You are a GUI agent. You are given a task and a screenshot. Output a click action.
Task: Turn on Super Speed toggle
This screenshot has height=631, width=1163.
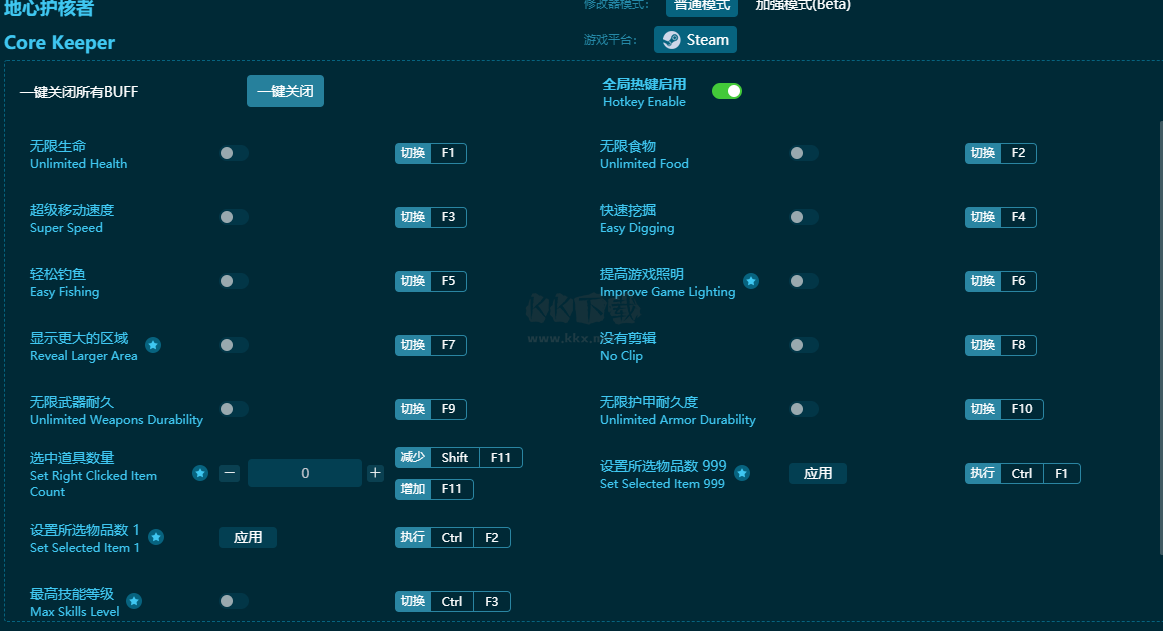tap(234, 217)
